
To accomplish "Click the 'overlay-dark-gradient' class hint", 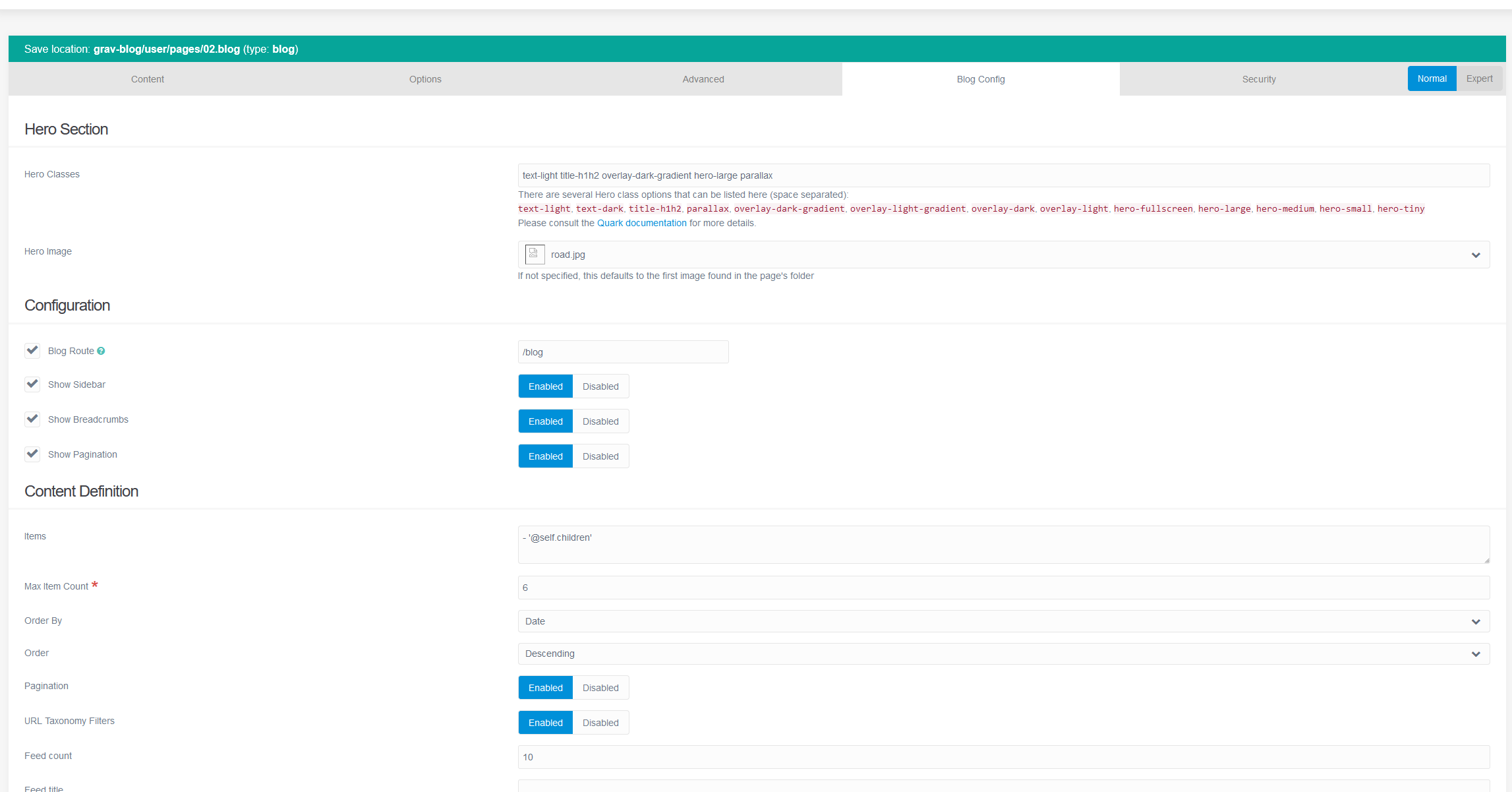I will point(789,208).
